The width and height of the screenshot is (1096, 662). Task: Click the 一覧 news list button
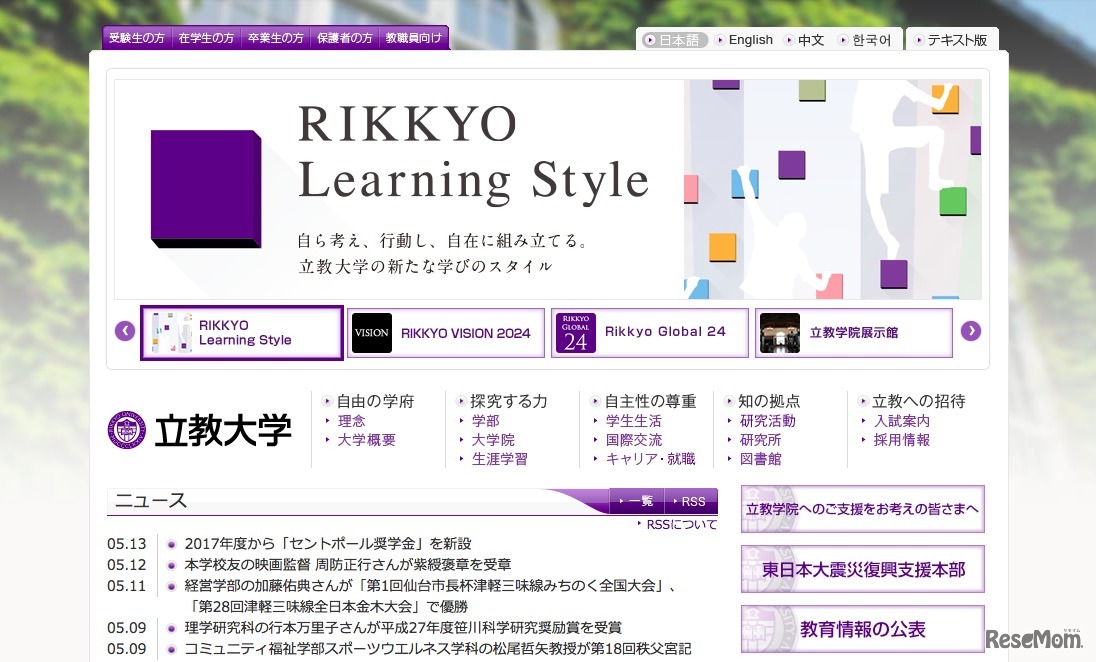click(x=637, y=501)
